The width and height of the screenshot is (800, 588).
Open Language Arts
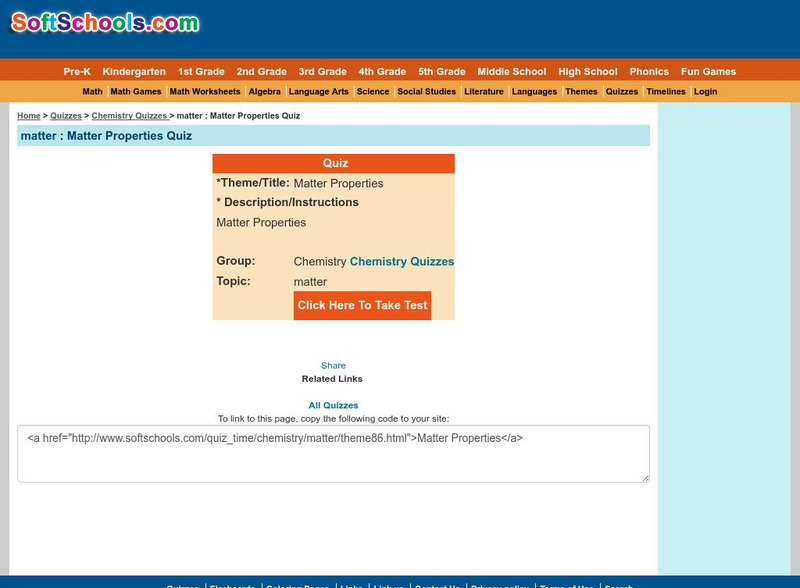[x=318, y=91]
